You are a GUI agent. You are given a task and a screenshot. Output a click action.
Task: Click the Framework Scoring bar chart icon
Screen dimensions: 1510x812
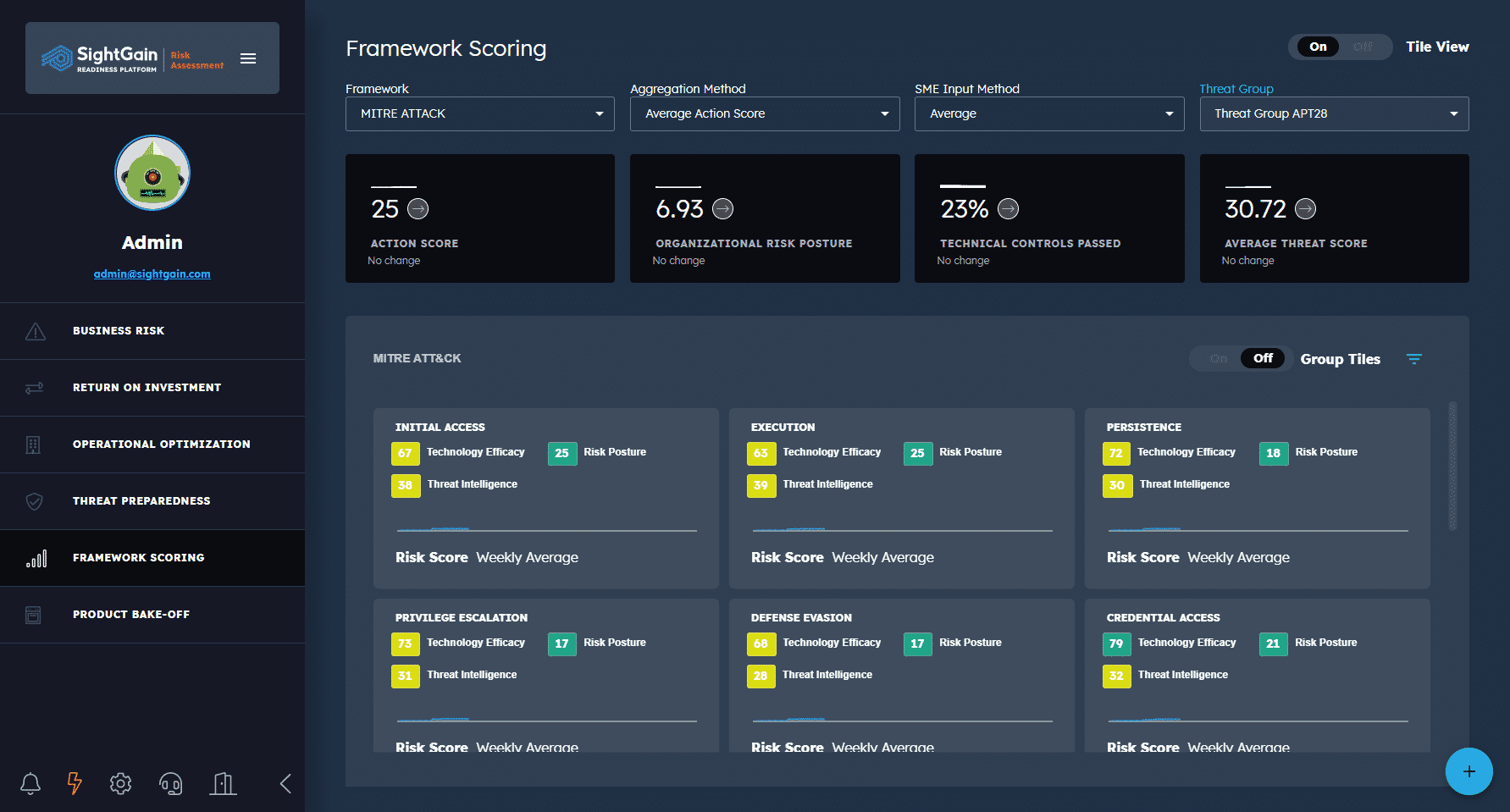tap(36, 558)
